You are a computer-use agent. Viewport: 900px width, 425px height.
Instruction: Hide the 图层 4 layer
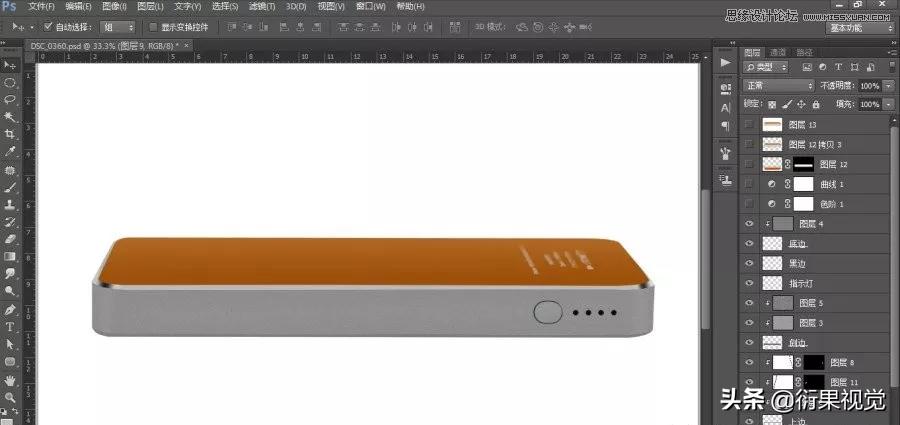[750, 224]
